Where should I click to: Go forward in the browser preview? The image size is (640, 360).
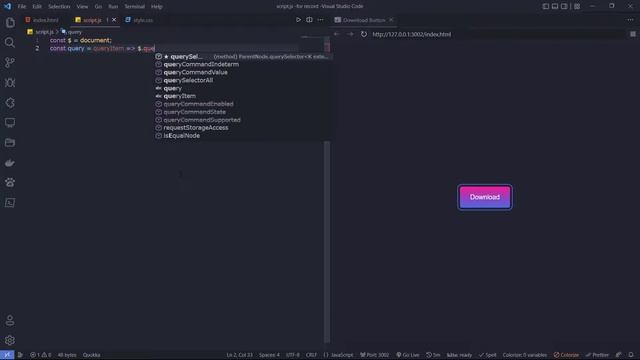[x=350, y=34]
